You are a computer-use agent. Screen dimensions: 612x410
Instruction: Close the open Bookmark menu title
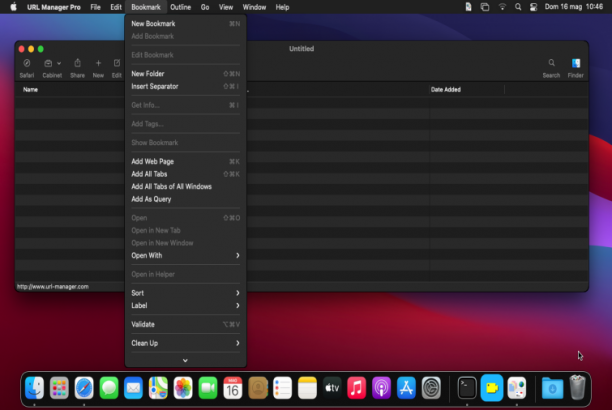click(146, 7)
